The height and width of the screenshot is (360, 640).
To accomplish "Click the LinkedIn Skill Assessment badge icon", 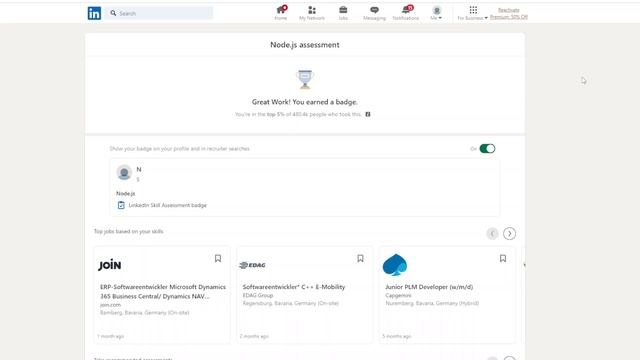I will 121,205.
